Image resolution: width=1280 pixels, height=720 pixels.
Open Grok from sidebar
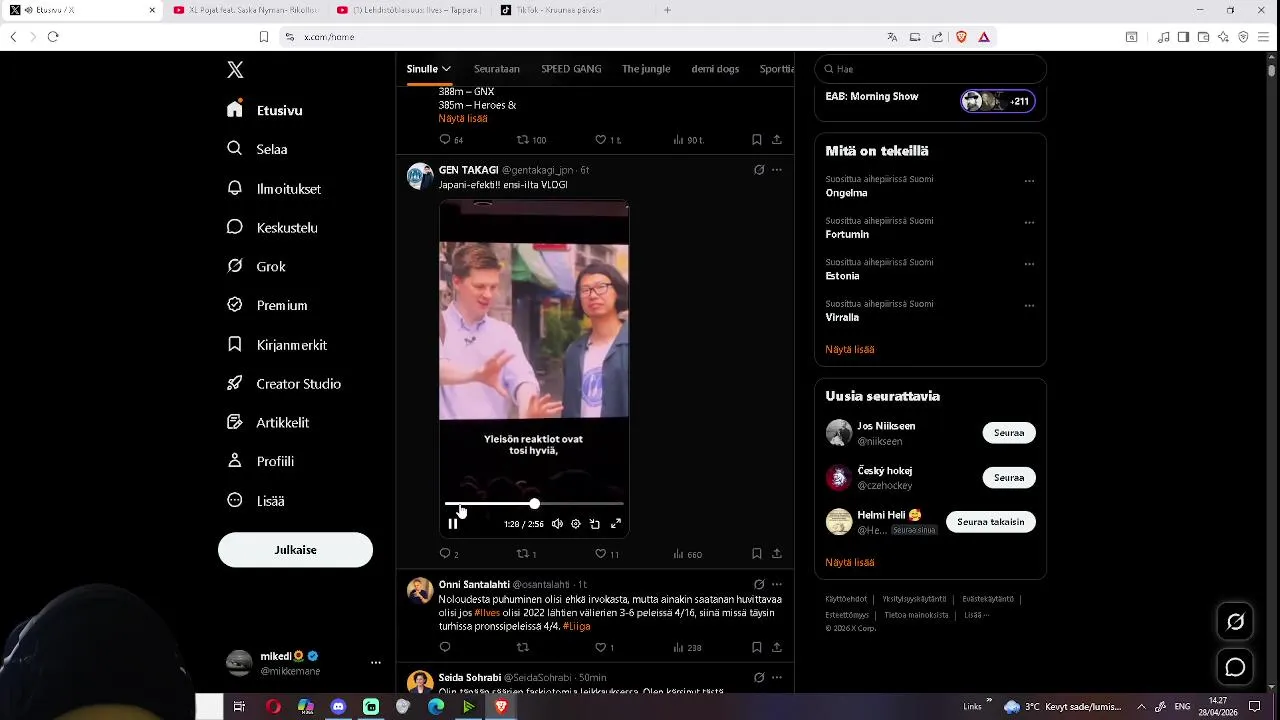click(256, 266)
